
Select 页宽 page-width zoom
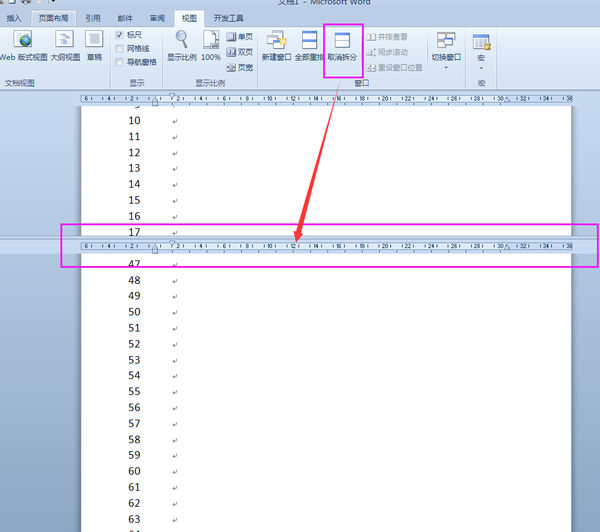(240, 68)
